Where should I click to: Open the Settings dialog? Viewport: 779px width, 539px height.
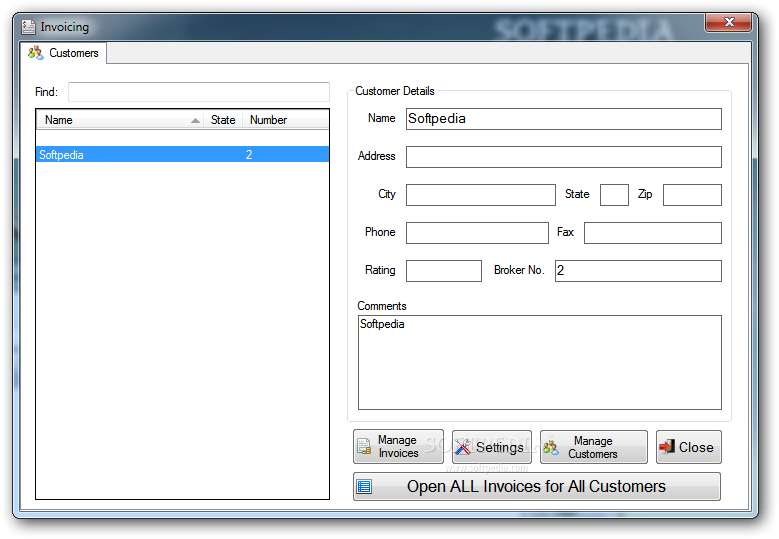coord(492,447)
